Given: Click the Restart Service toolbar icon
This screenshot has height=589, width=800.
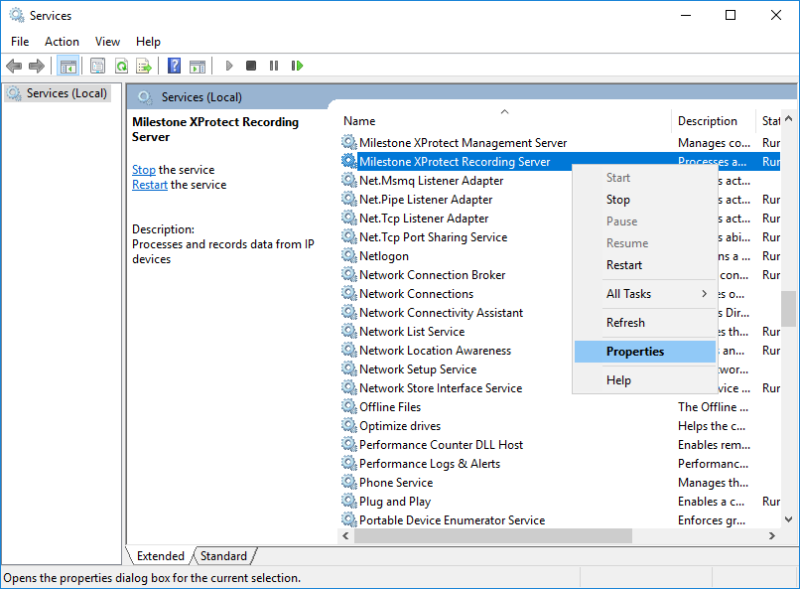Looking at the screenshot, I should click(297, 66).
